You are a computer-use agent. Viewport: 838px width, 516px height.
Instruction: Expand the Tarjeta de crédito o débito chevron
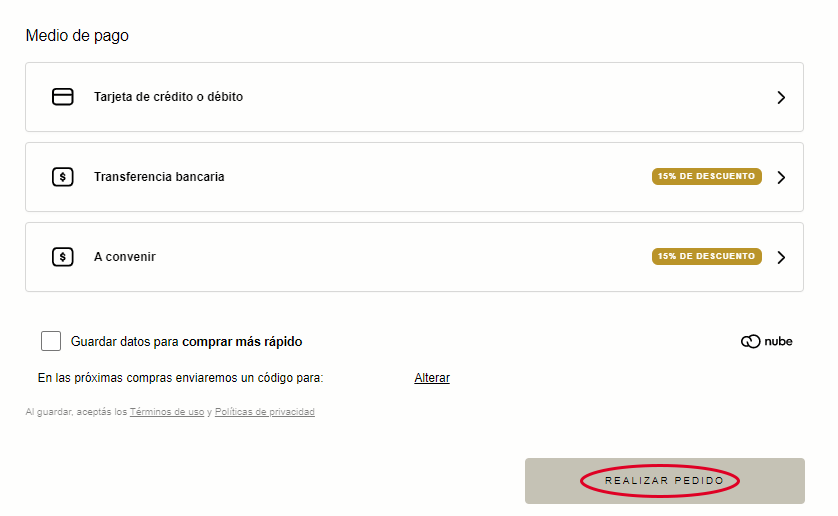[x=781, y=98]
